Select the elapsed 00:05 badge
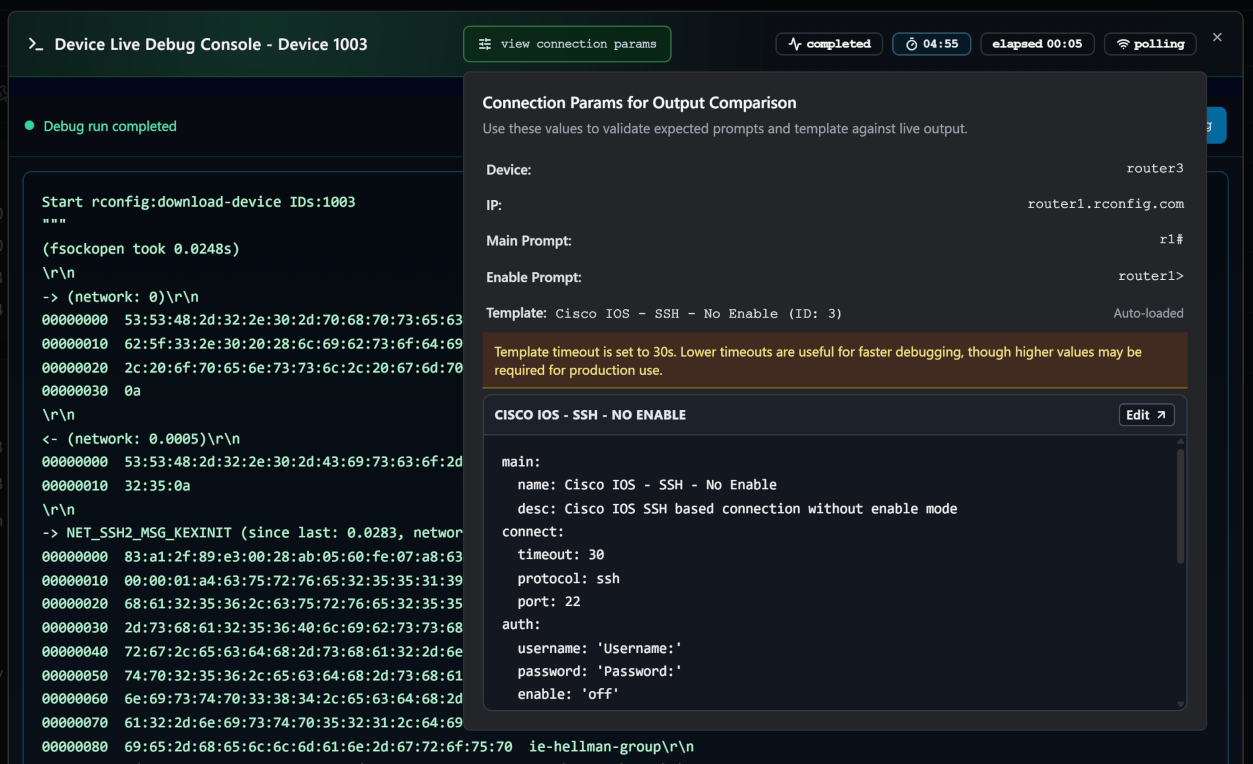 click(1037, 43)
